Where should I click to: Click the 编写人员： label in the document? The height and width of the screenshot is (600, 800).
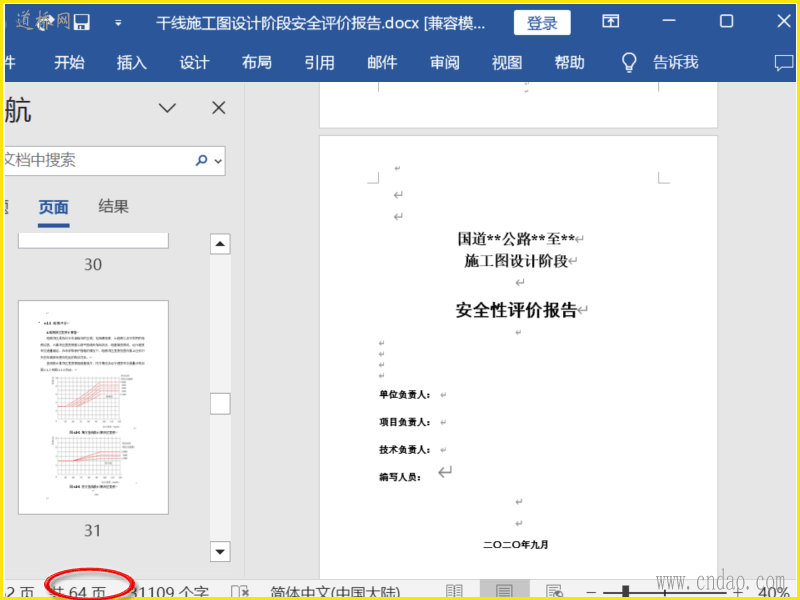[x=400, y=478]
